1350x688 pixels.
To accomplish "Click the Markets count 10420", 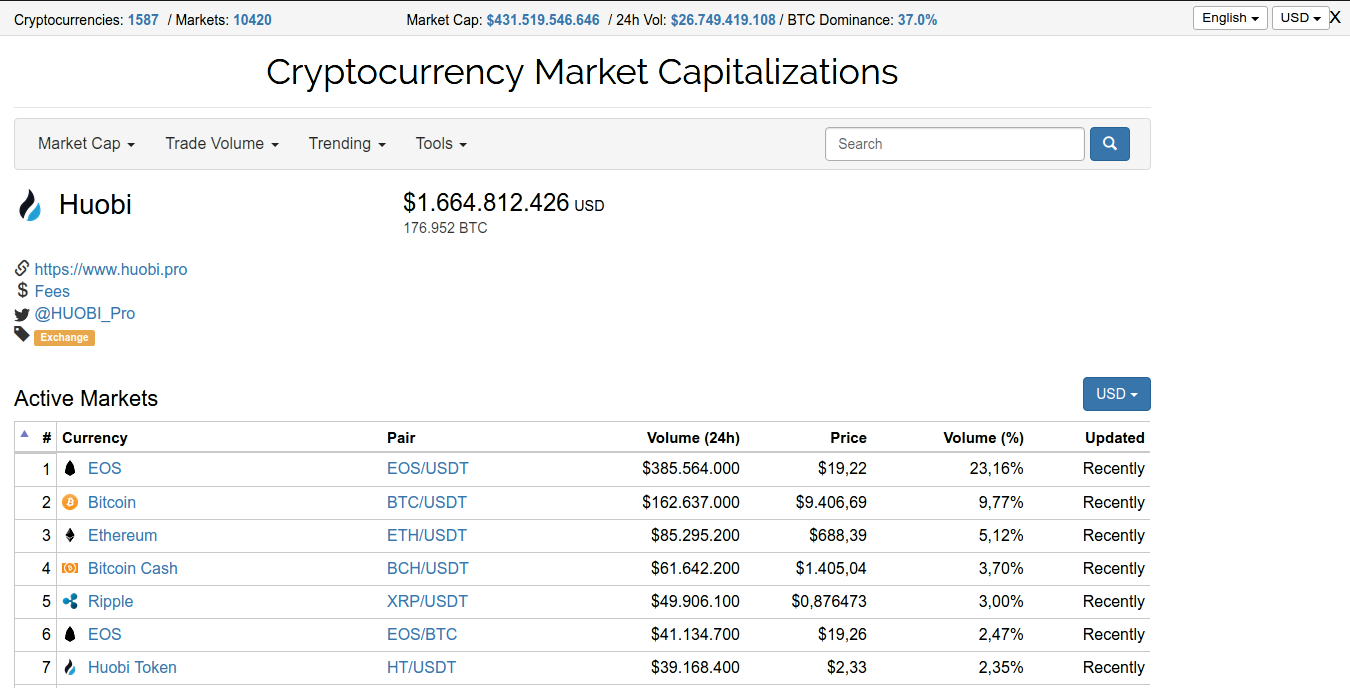I will pyautogui.click(x=252, y=19).
